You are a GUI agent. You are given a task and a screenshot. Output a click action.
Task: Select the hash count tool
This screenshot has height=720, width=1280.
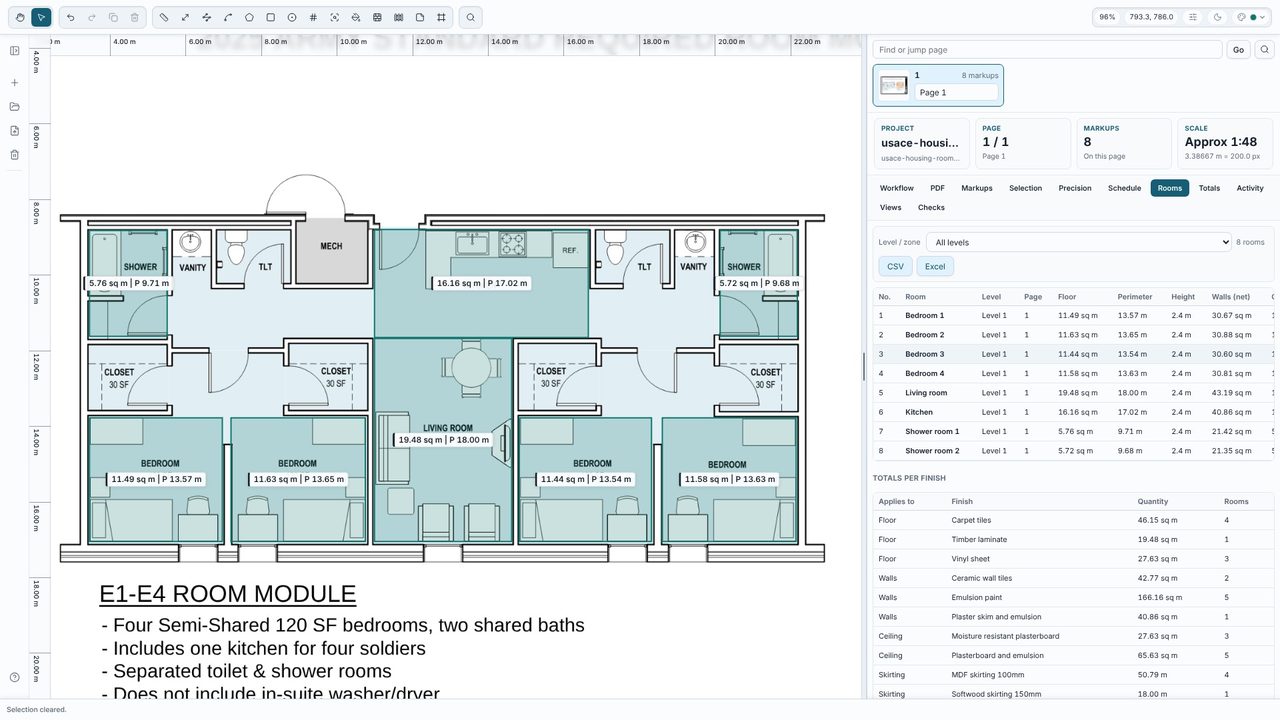pos(313,17)
